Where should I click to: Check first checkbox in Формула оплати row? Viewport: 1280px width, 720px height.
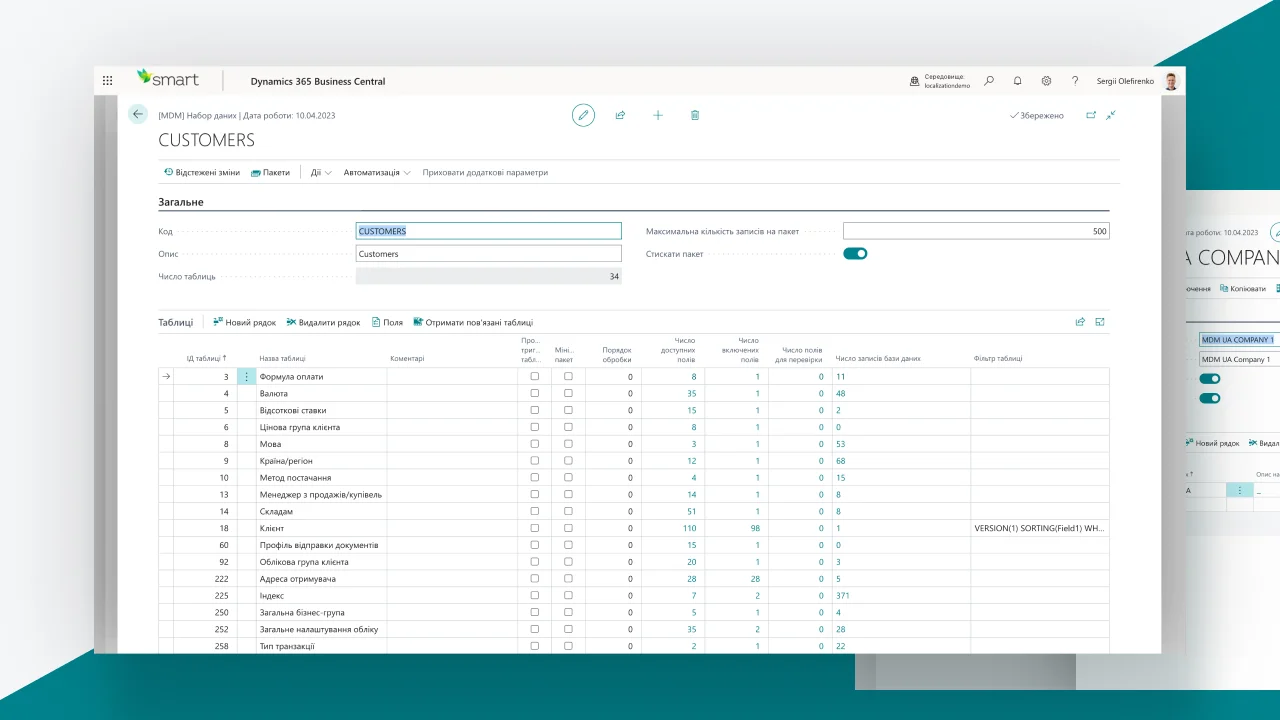tap(535, 377)
